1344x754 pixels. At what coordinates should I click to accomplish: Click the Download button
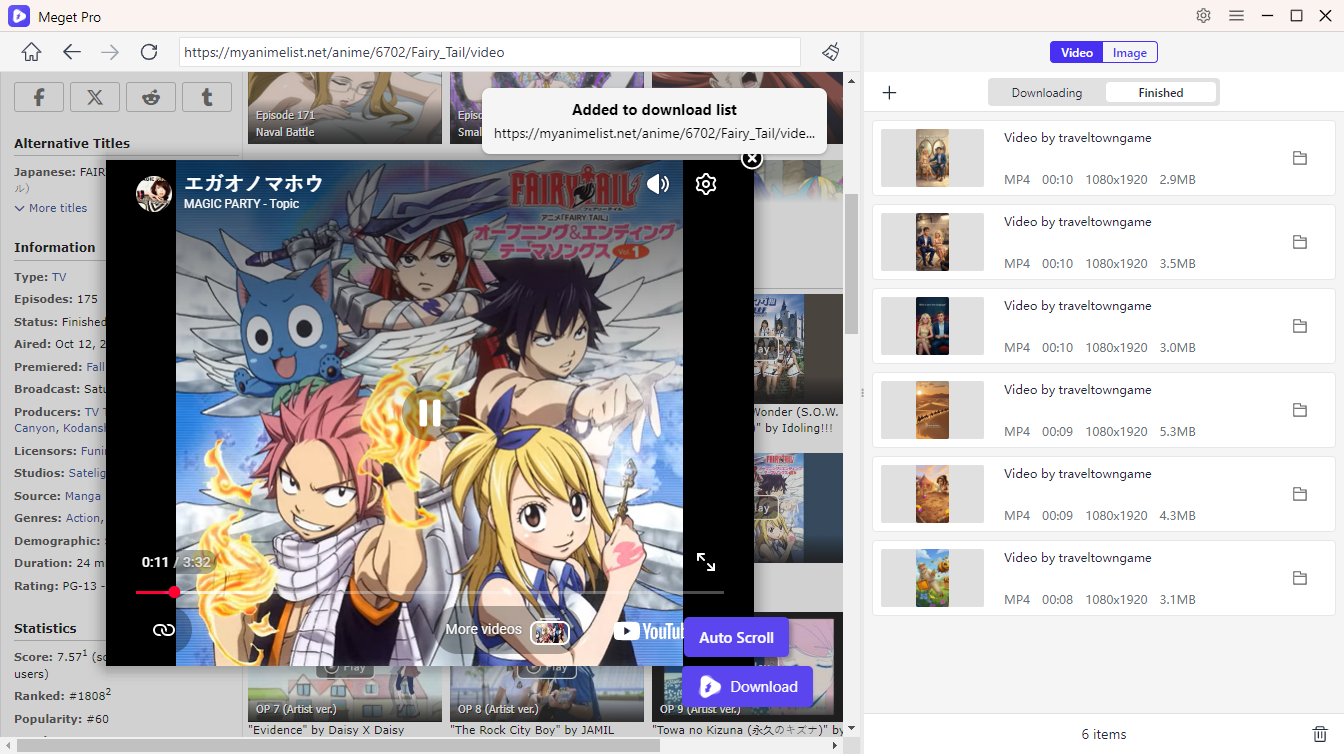point(748,686)
